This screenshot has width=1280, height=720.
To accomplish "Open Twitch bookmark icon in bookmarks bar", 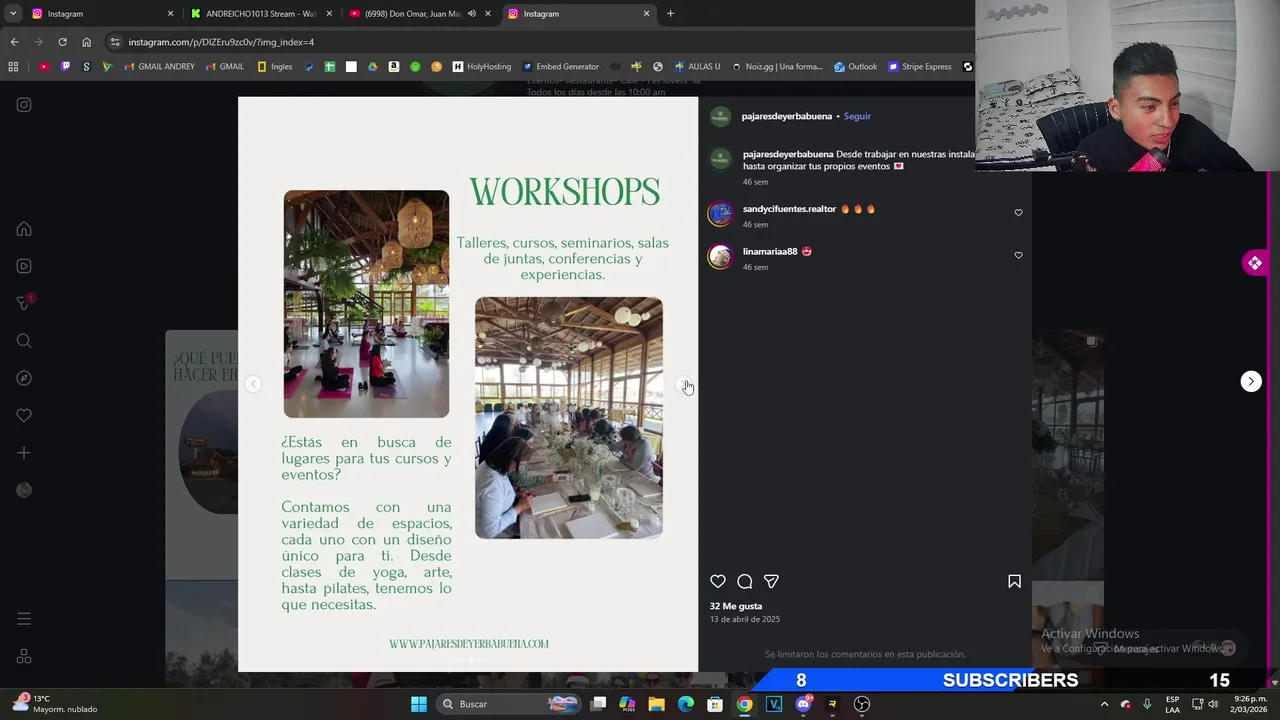I will click(65, 67).
